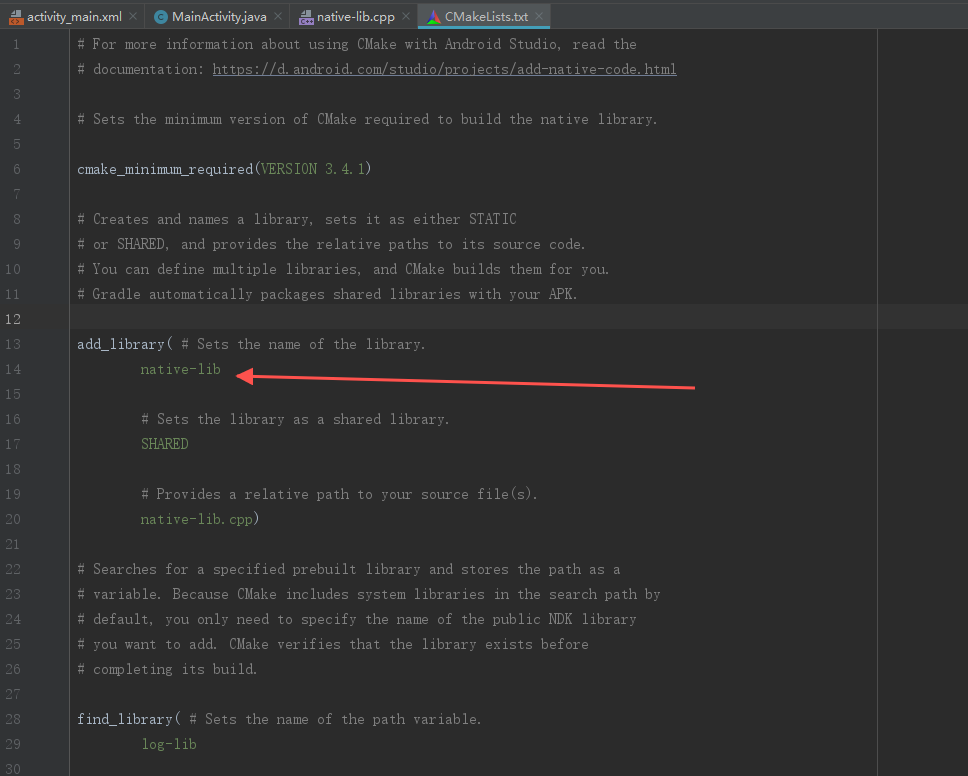Switch to the activity_main.xml tab
The height and width of the screenshot is (776, 968).
pos(75,16)
